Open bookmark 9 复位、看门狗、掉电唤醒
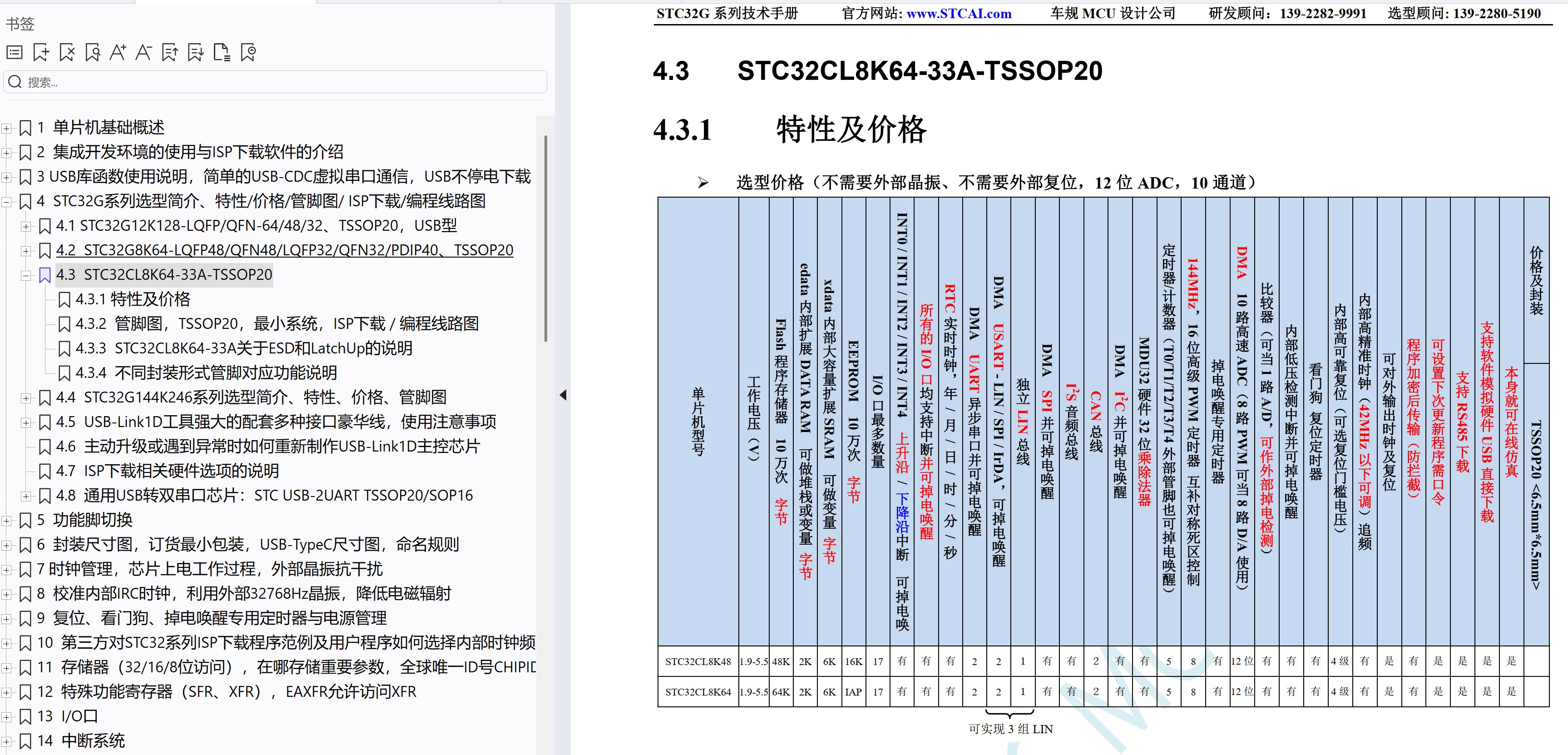 click(x=211, y=618)
